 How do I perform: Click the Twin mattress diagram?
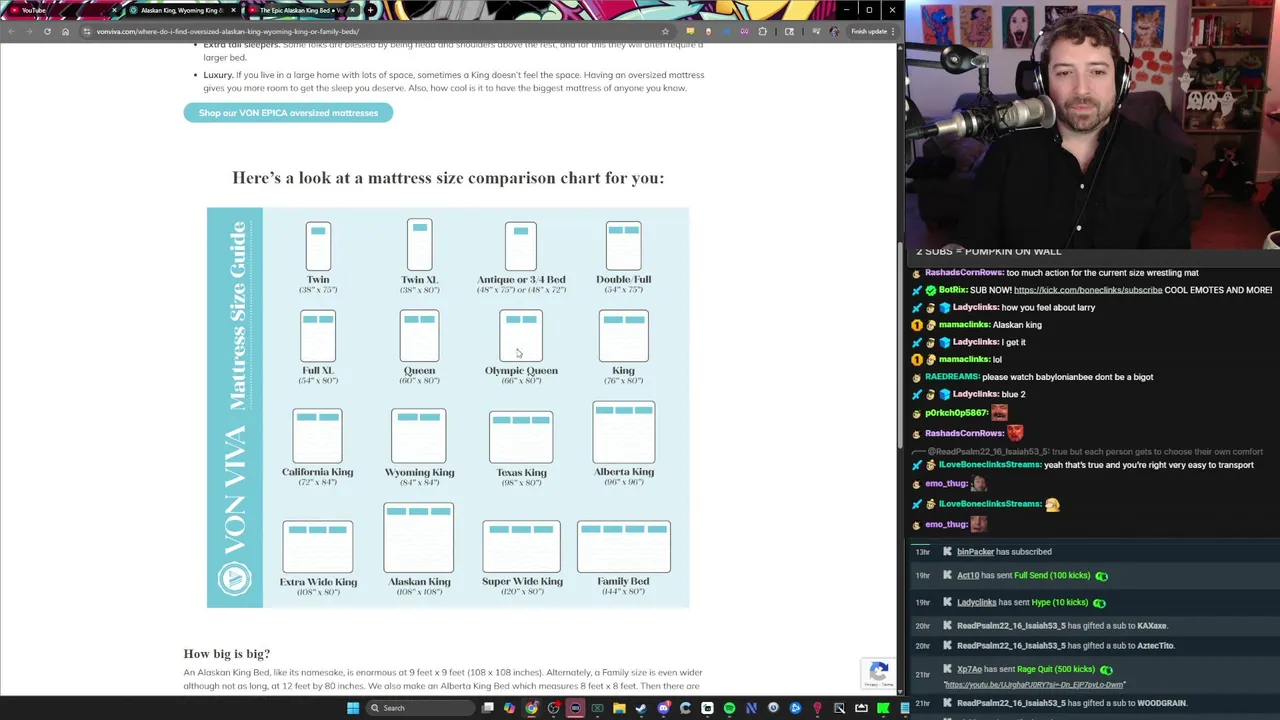click(318, 246)
